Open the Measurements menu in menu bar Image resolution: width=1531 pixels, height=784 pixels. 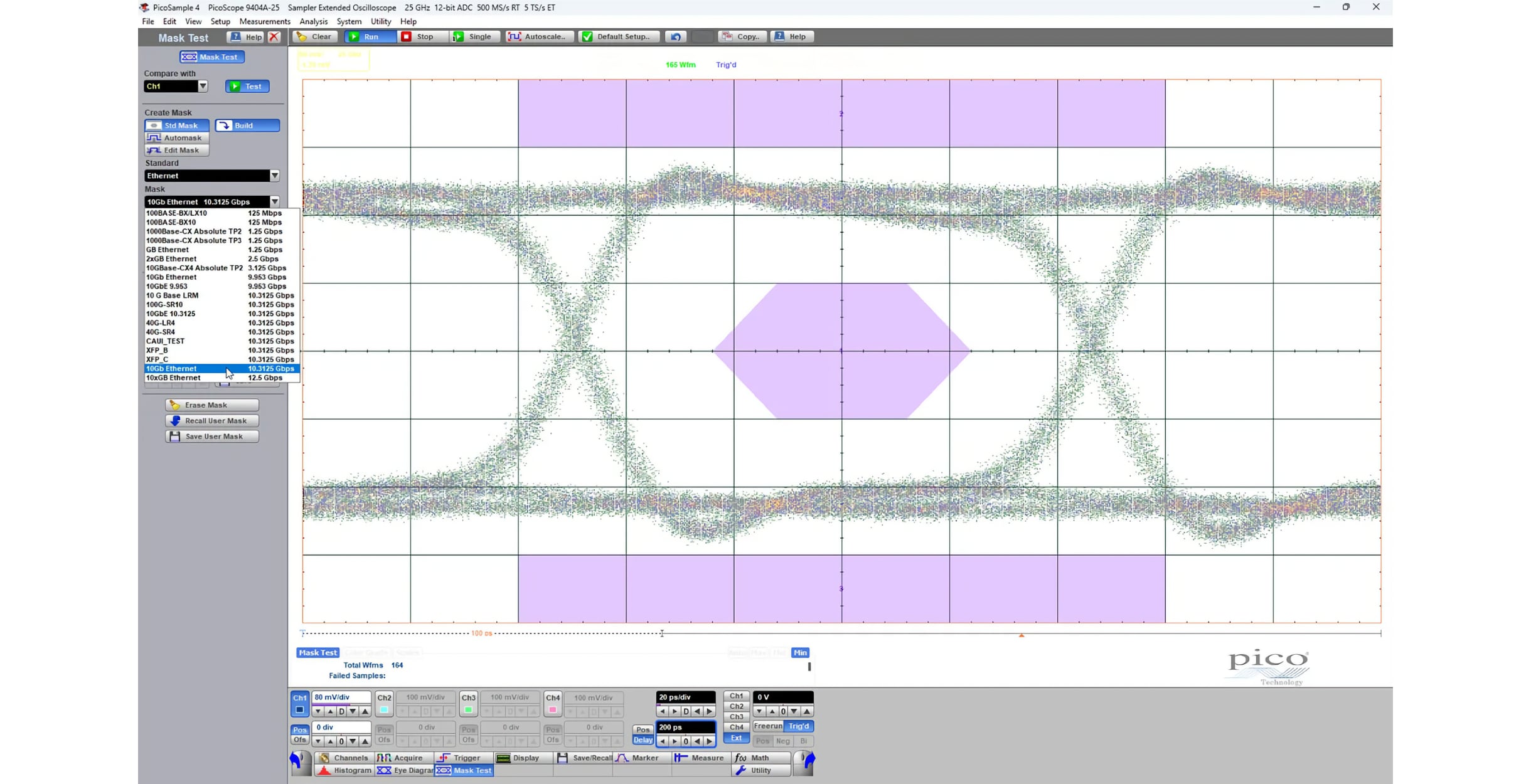pos(265,21)
